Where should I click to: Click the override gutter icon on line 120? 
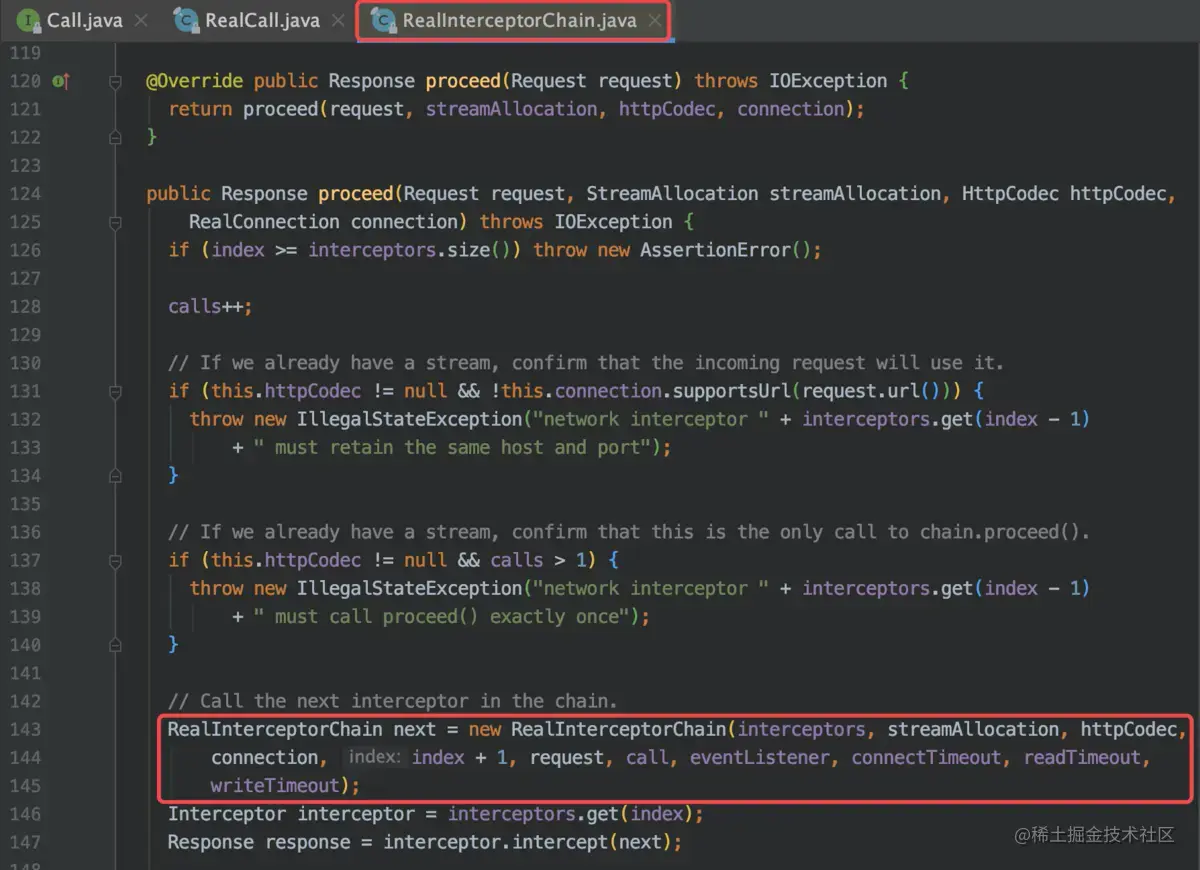(62, 81)
